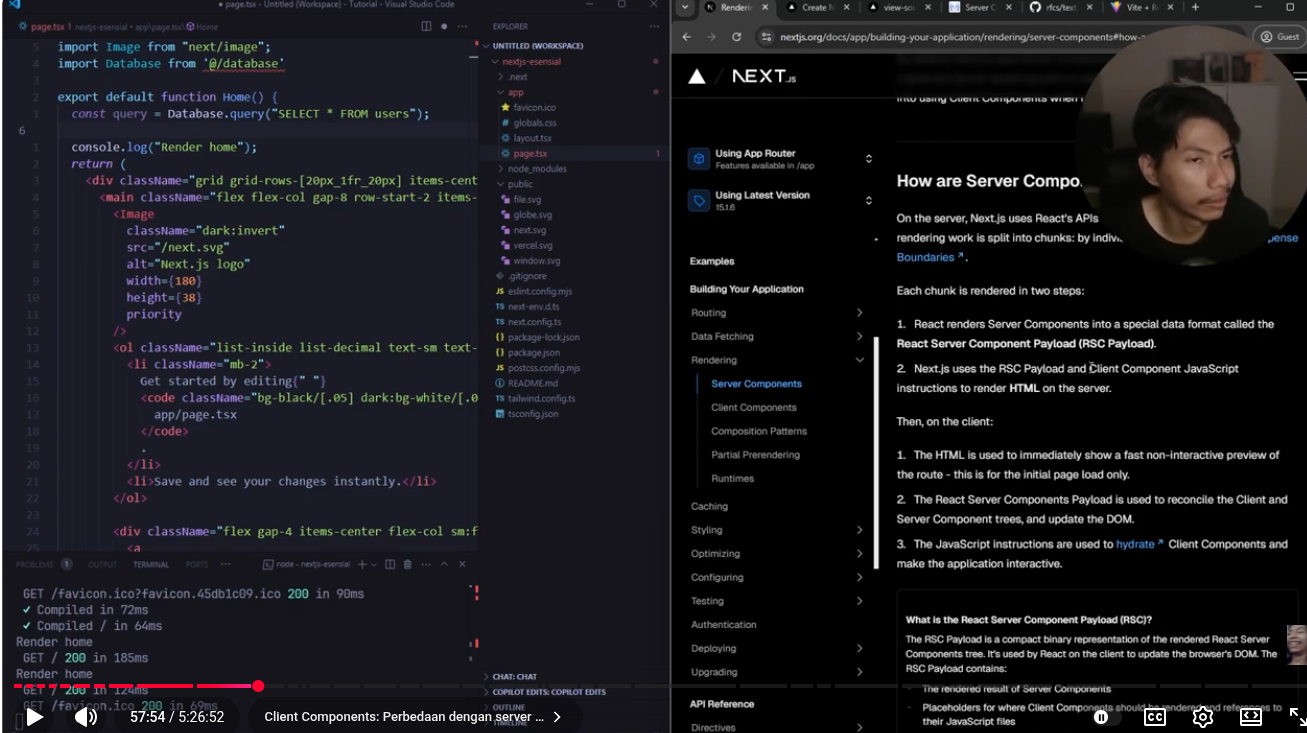Open video player settings gear
1307x733 pixels.
coord(1203,716)
